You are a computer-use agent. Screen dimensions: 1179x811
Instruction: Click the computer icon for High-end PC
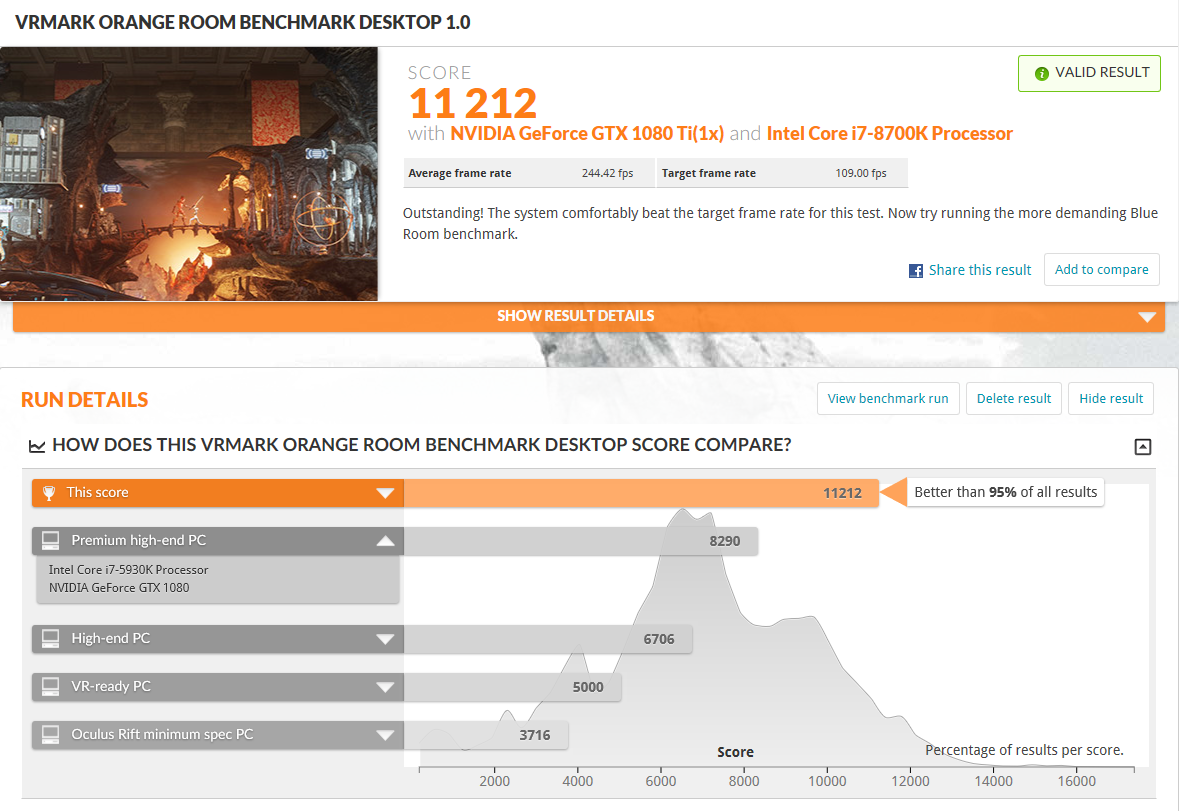pyautogui.click(x=50, y=639)
